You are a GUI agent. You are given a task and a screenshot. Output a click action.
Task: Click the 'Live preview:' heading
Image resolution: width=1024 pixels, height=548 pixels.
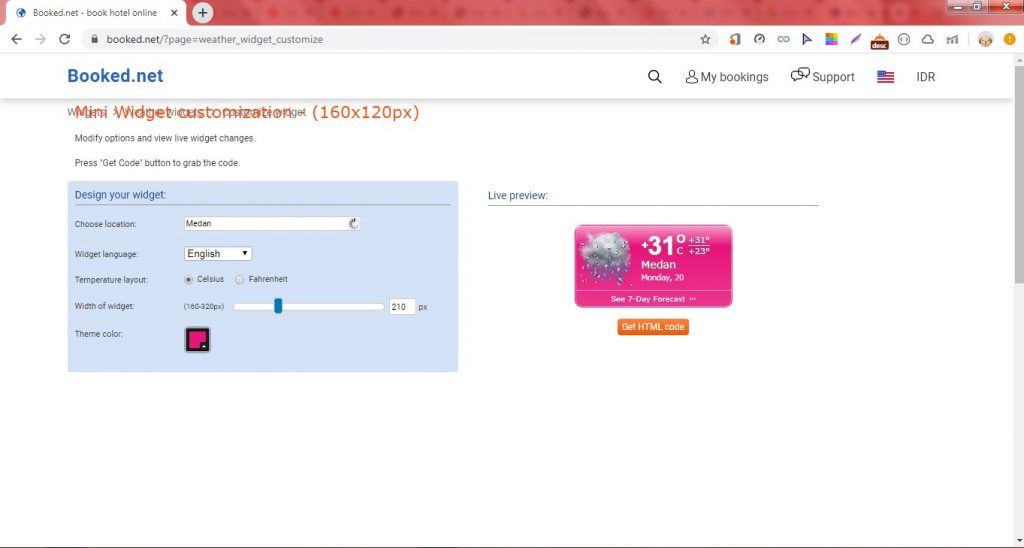(x=518, y=195)
